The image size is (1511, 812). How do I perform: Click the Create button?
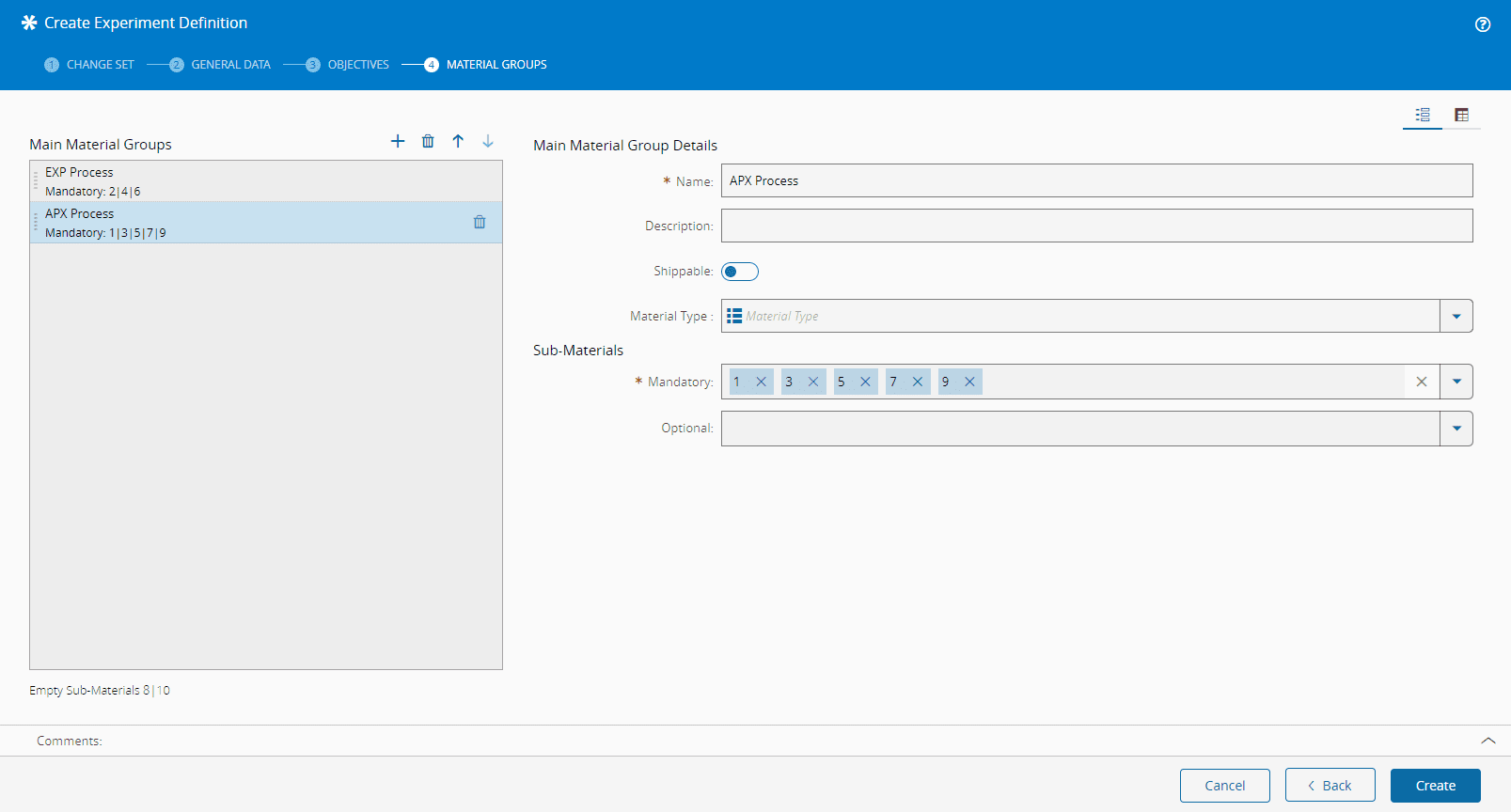1435,786
